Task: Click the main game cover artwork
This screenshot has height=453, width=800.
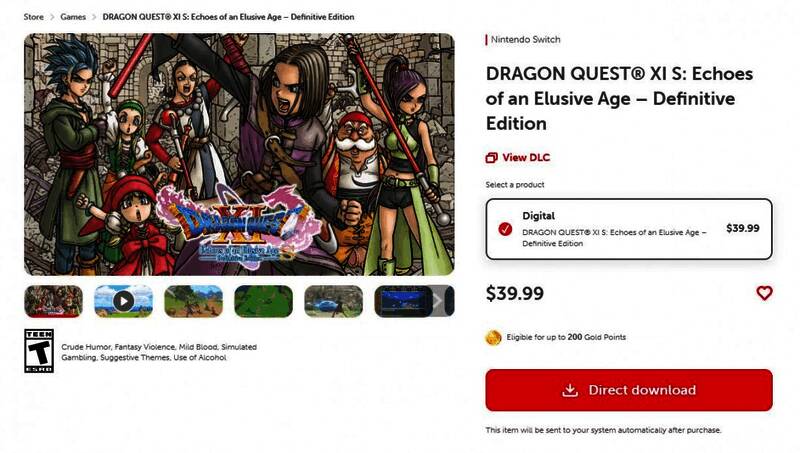Action: pyautogui.click(x=239, y=155)
